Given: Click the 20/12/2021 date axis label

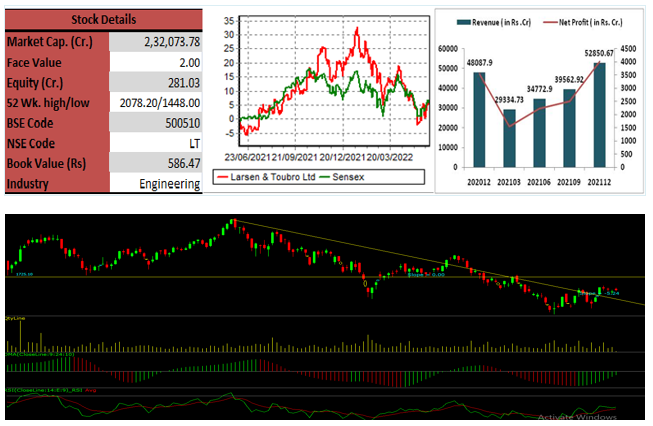Looking at the screenshot, I should 342,157.
